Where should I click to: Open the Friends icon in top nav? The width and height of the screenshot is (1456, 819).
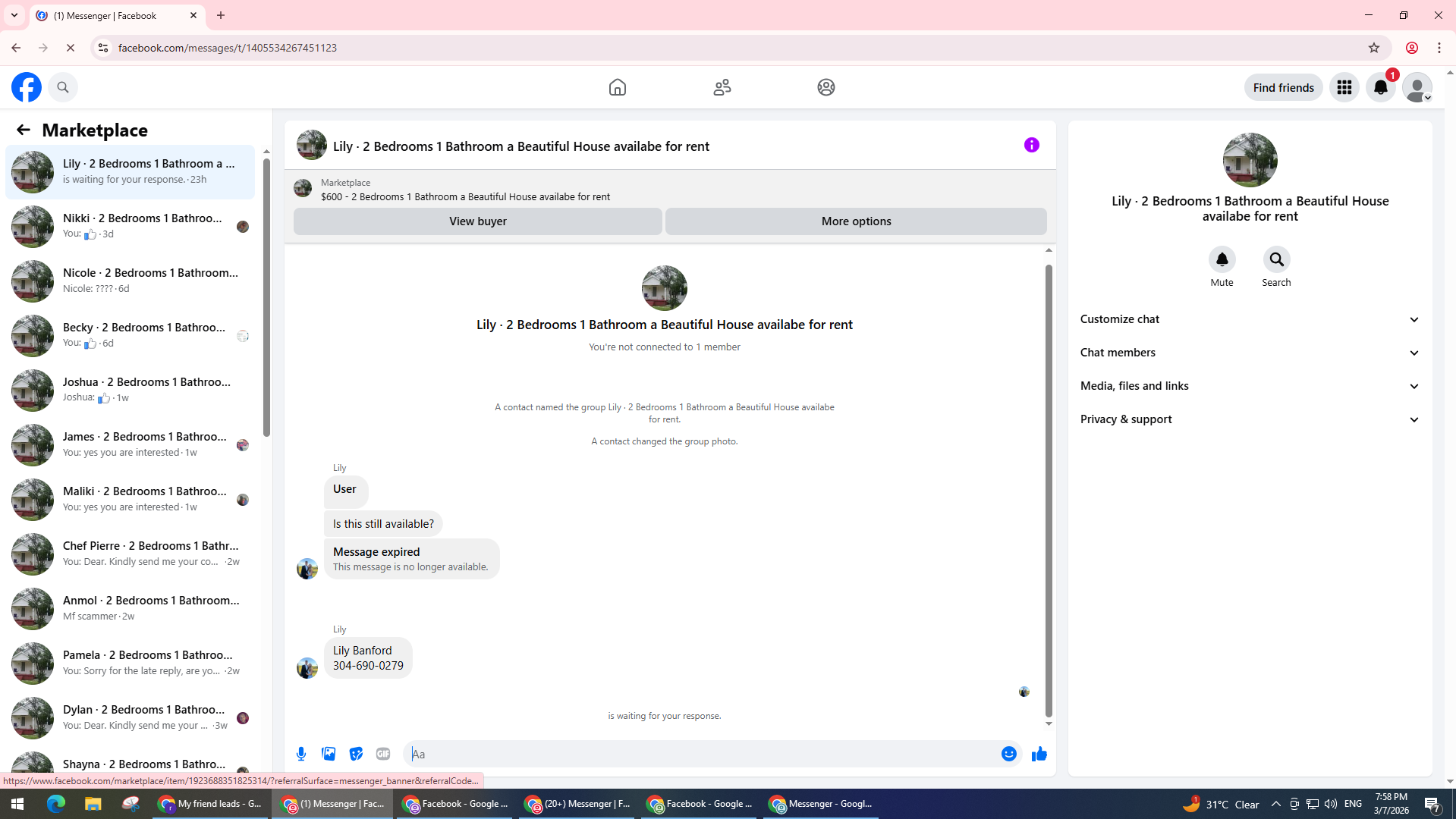(x=722, y=87)
